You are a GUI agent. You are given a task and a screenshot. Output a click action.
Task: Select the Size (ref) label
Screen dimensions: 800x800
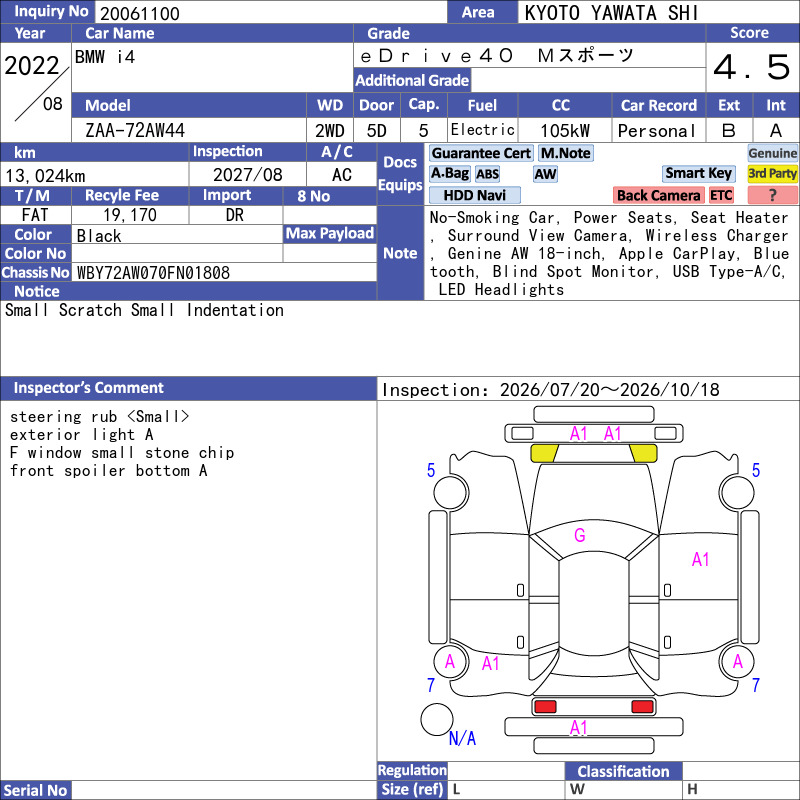pos(412,790)
